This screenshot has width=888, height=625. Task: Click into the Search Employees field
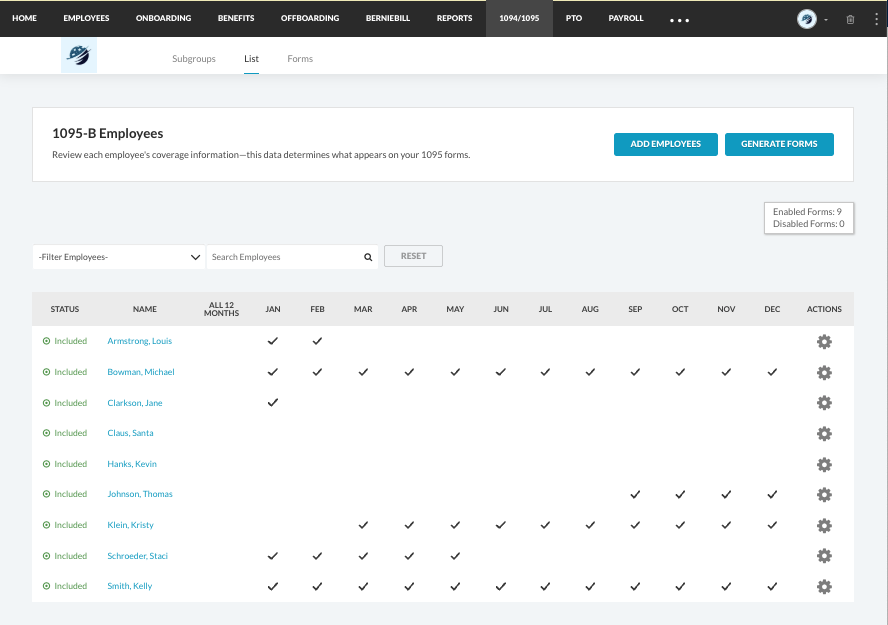[284, 257]
